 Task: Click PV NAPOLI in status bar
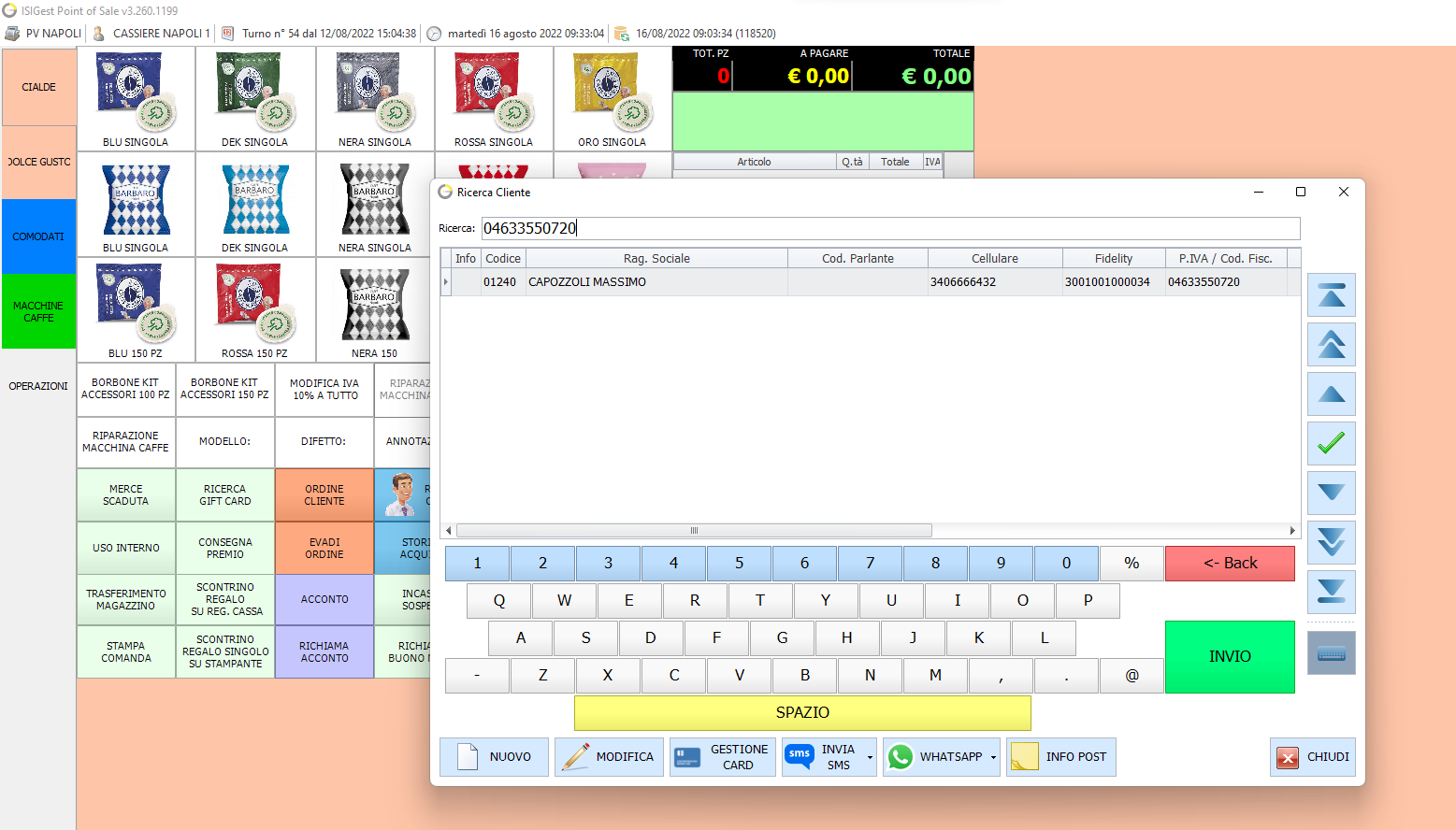(x=44, y=34)
